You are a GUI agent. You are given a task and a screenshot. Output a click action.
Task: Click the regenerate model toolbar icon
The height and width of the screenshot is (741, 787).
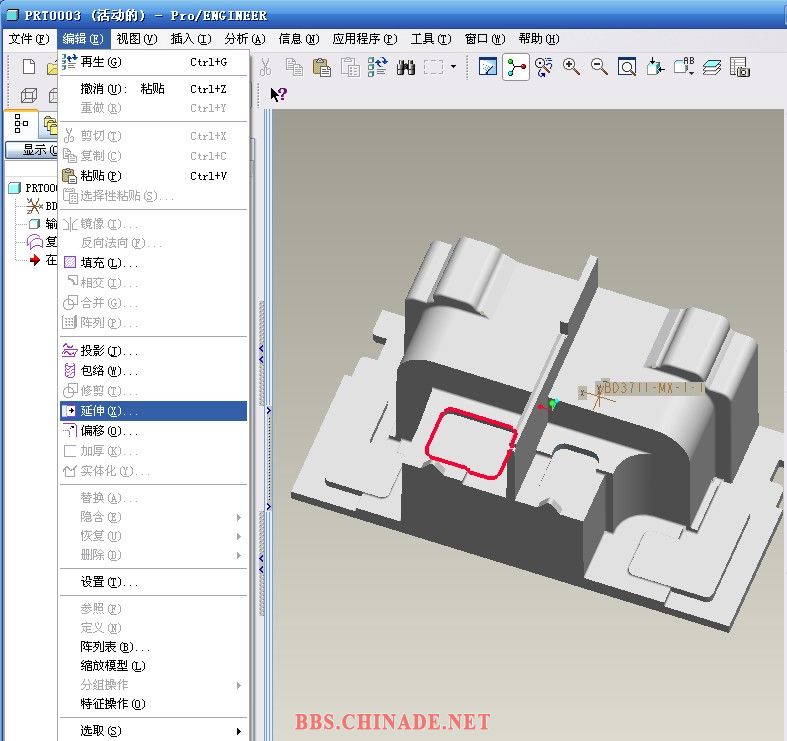click(377, 67)
